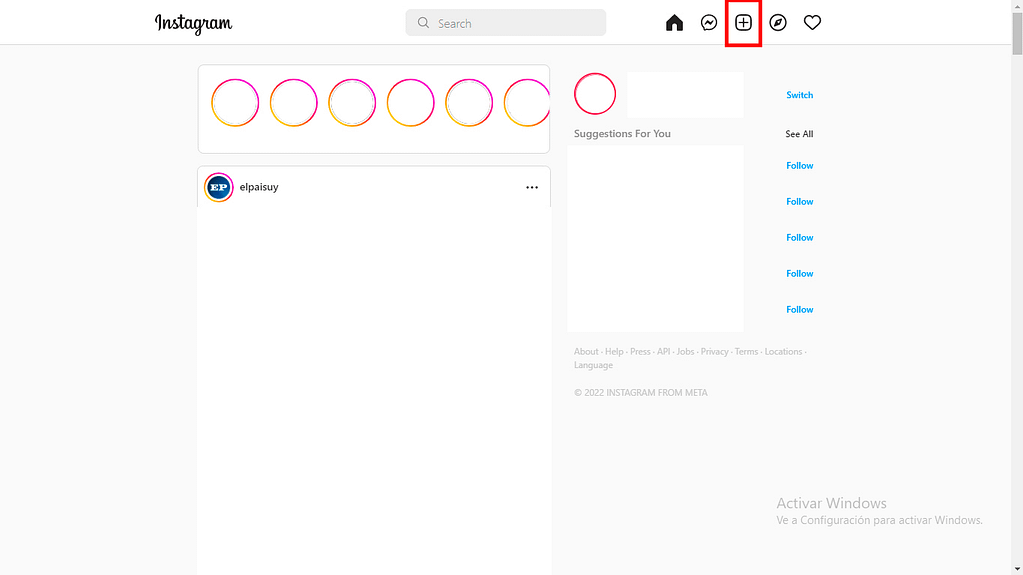The width and height of the screenshot is (1023, 575).
Task: Follow the third suggested account
Action: (x=799, y=238)
